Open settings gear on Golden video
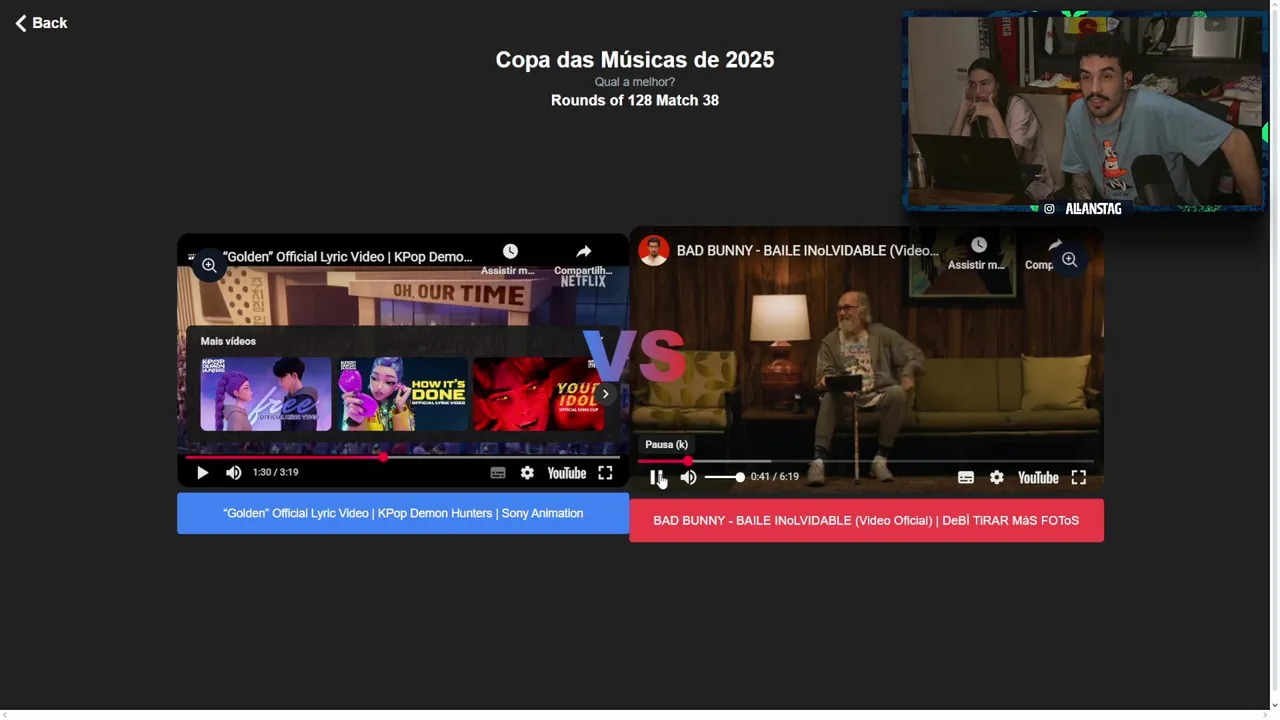The width and height of the screenshot is (1280, 720). pyautogui.click(x=527, y=473)
